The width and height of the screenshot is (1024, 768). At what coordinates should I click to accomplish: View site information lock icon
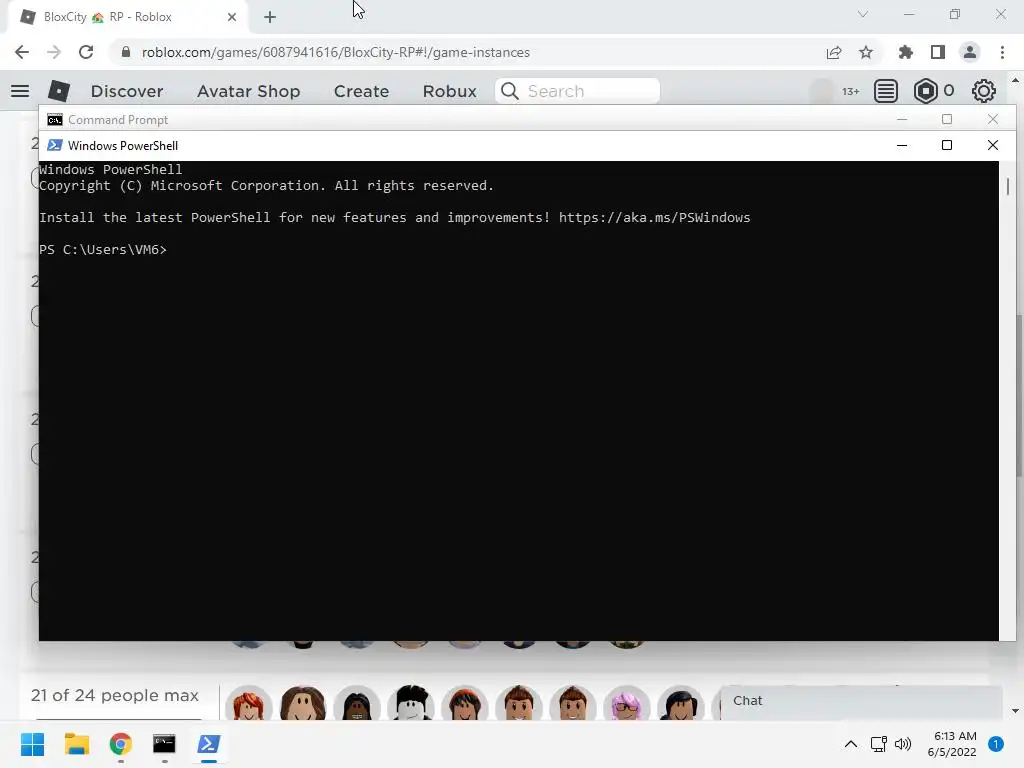[125, 52]
